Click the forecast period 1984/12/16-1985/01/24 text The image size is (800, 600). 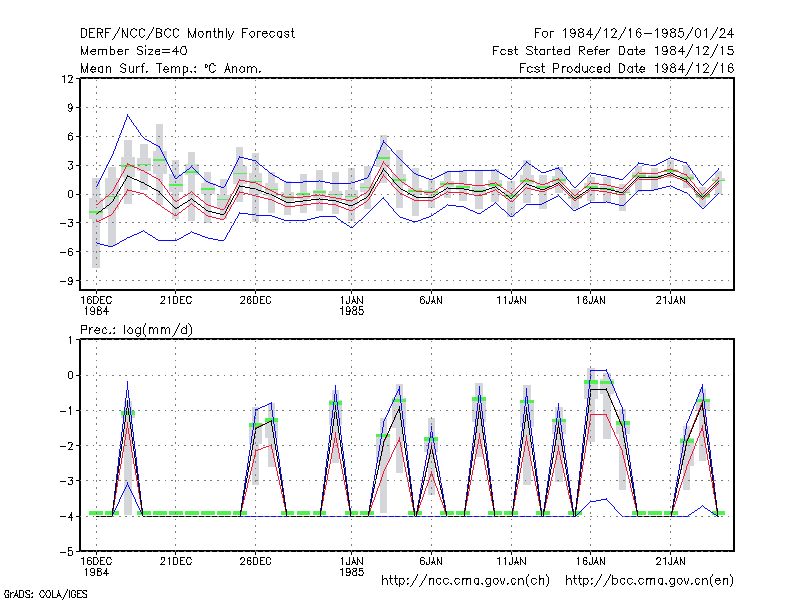click(634, 34)
